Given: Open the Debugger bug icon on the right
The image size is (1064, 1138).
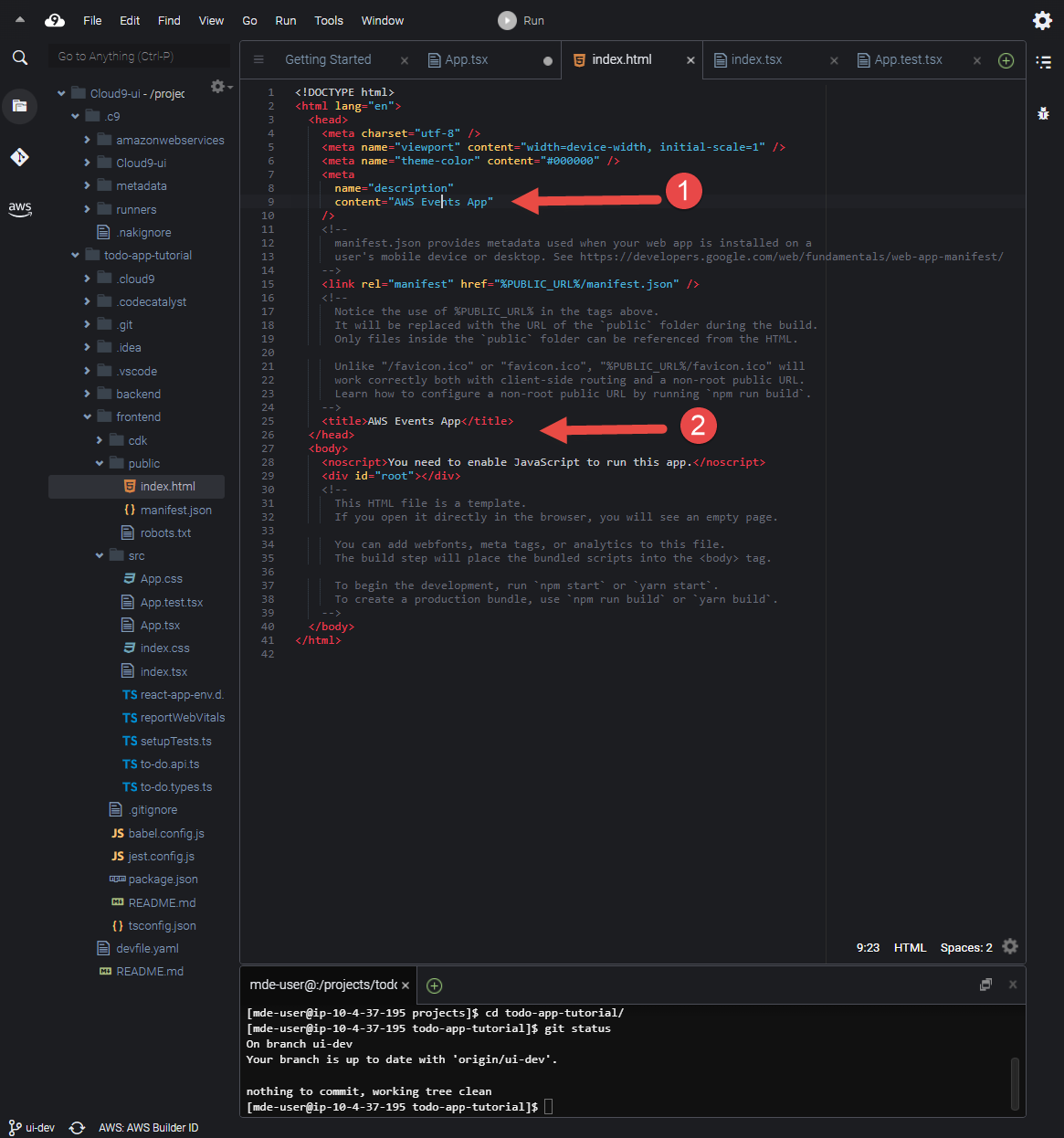Looking at the screenshot, I should coord(1044,113).
